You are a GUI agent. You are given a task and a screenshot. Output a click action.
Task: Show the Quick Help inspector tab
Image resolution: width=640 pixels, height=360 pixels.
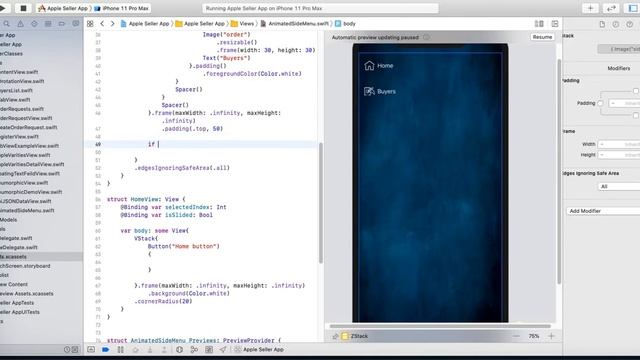(x=630, y=24)
